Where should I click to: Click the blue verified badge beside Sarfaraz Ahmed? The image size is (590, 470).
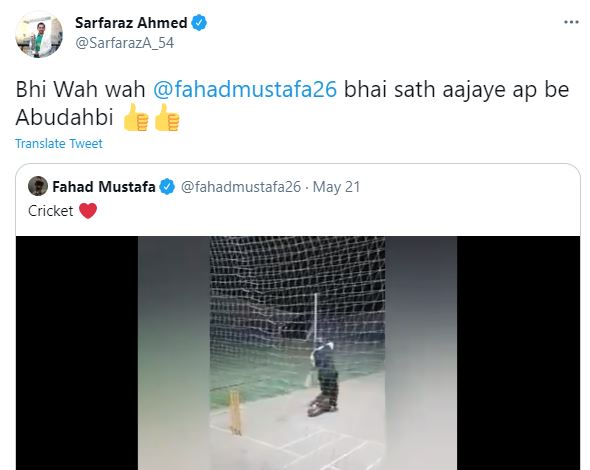199,23
